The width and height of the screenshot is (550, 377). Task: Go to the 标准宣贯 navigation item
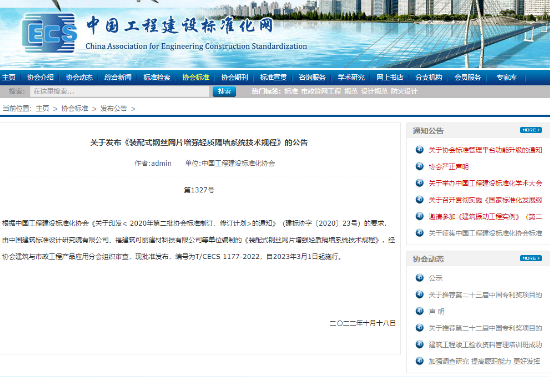(273, 77)
